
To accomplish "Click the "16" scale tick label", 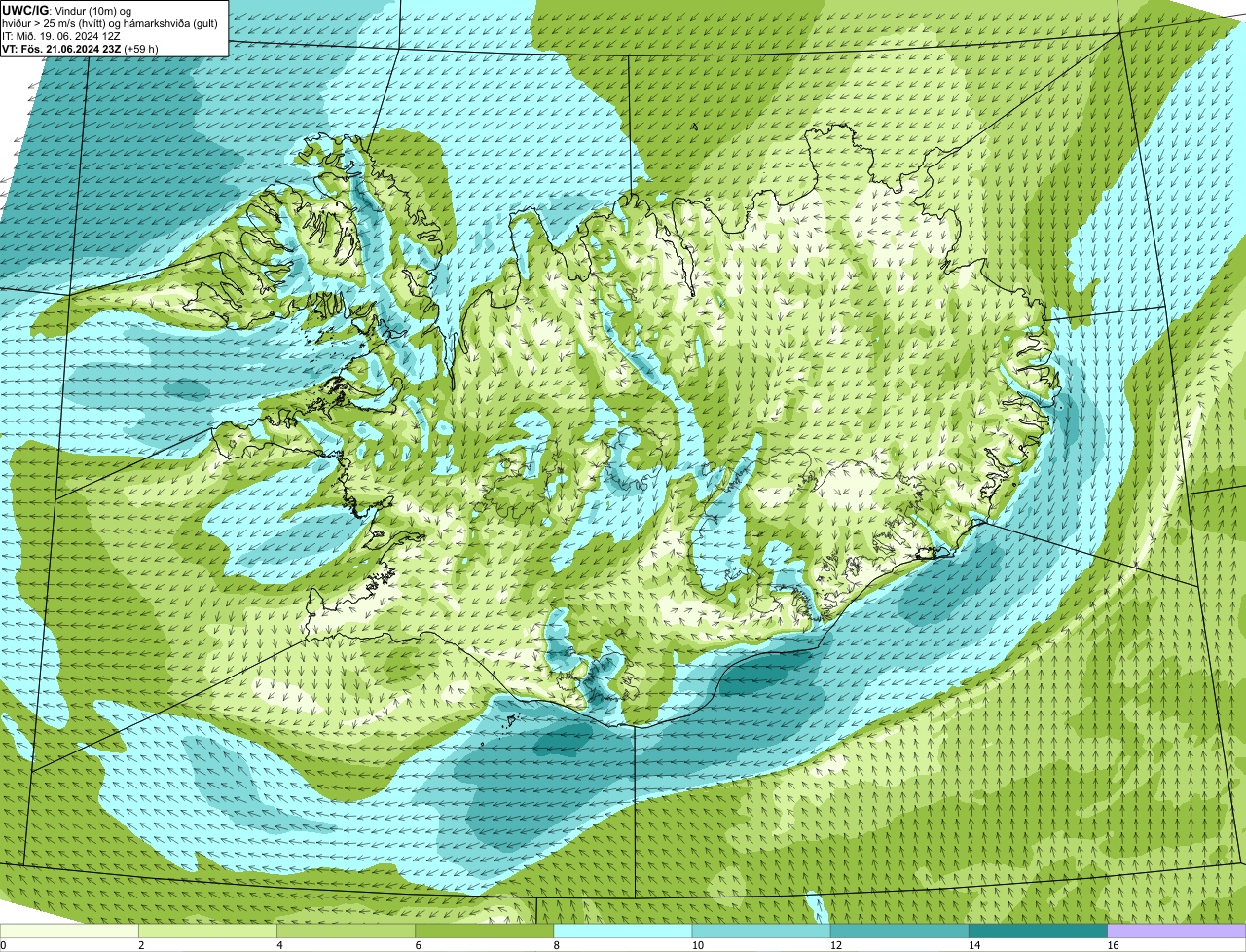I will point(1113,945).
